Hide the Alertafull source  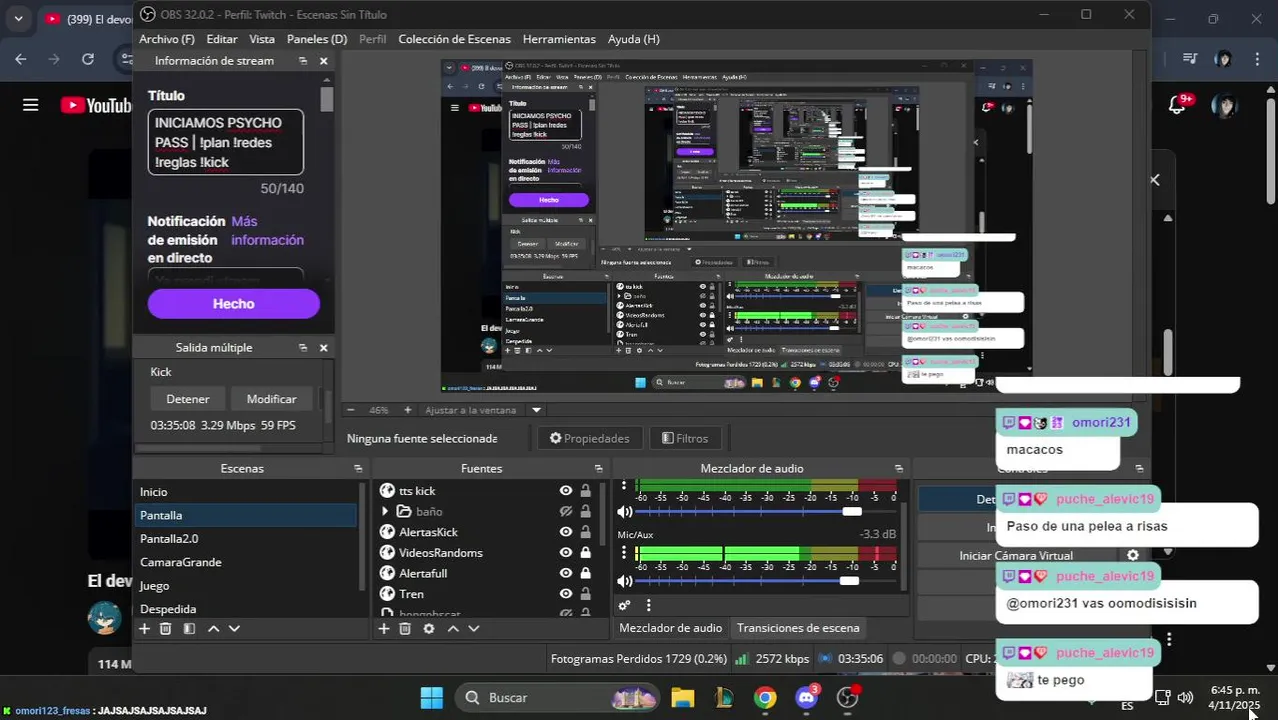click(x=566, y=574)
